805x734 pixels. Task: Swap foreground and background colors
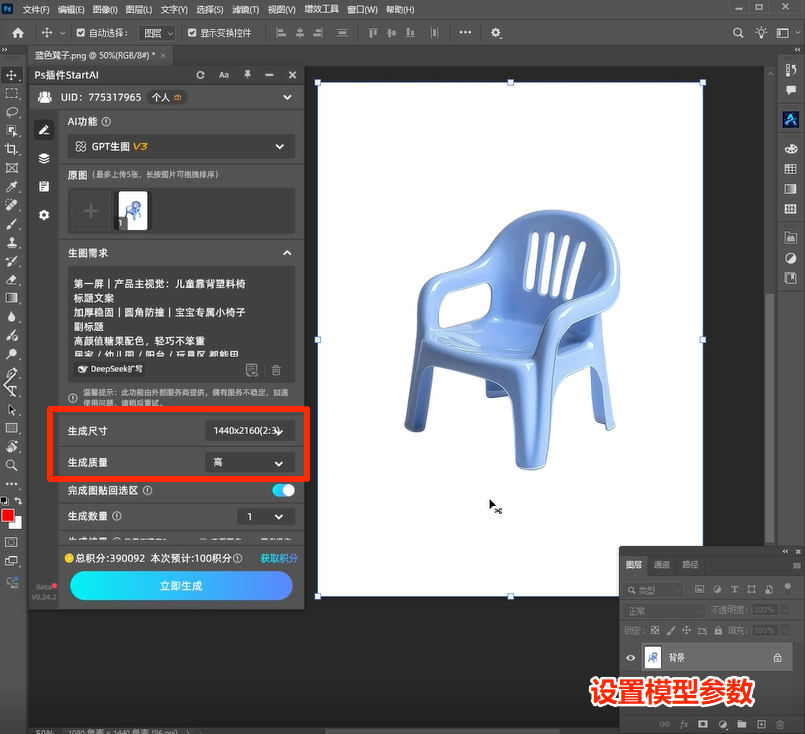[x=18, y=500]
